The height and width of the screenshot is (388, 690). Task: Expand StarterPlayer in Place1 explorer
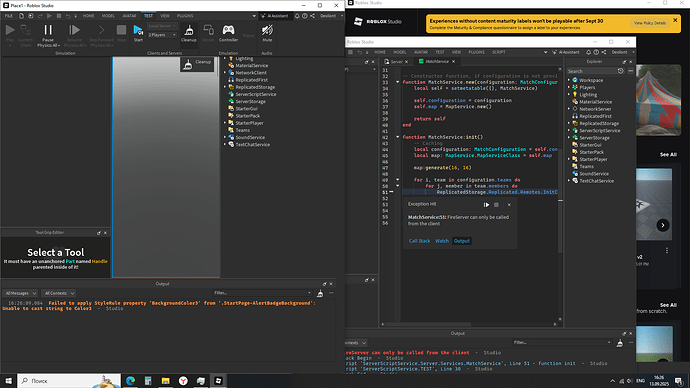pyautogui.click(x=225, y=123)
